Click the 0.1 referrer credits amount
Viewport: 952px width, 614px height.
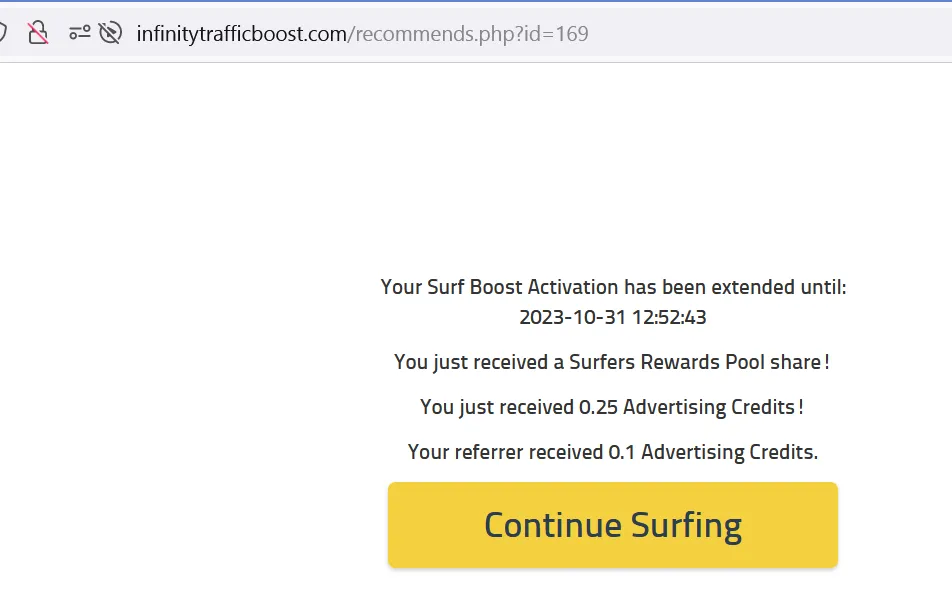point(621,452)
